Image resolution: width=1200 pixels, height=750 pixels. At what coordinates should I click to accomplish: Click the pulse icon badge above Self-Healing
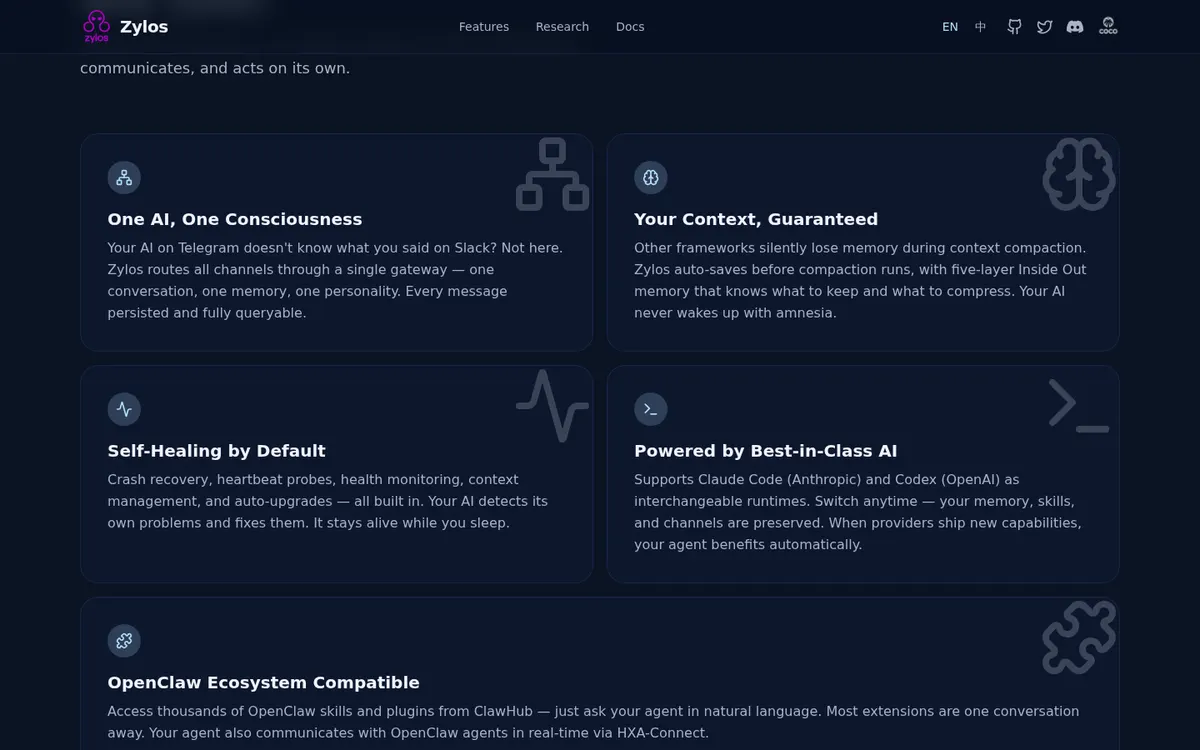tap(124, 409)
